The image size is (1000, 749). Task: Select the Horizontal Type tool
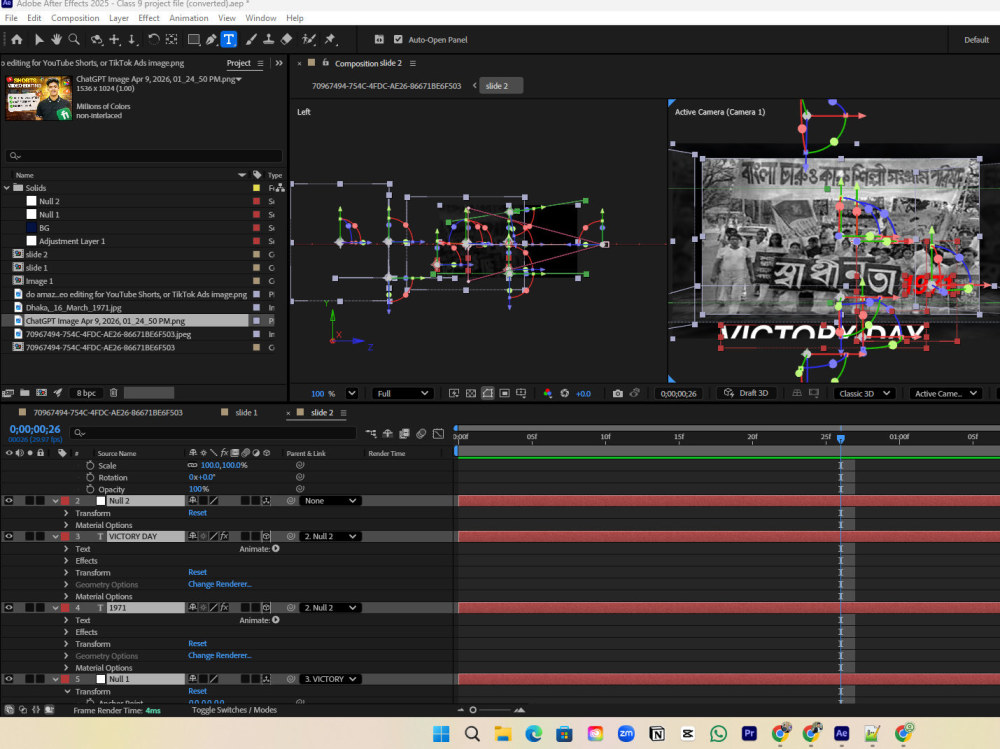click(x=229, y=40)
